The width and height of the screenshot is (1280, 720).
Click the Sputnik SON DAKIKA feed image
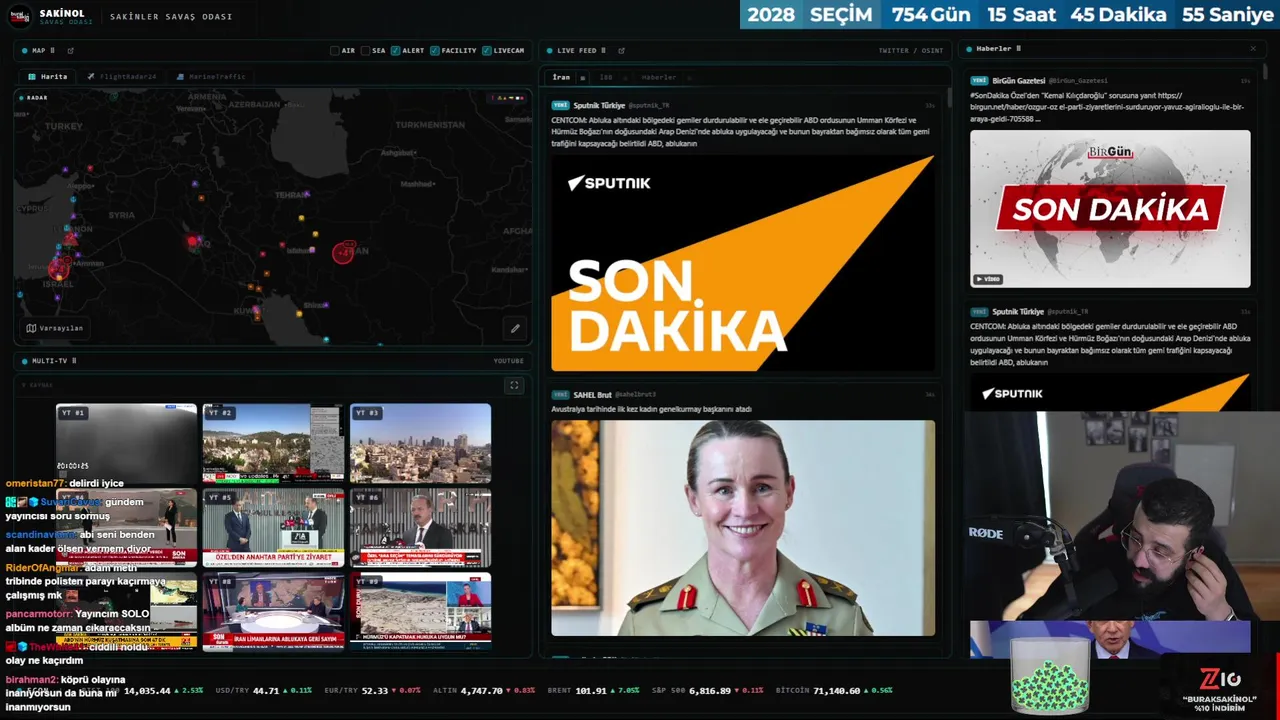743,263
